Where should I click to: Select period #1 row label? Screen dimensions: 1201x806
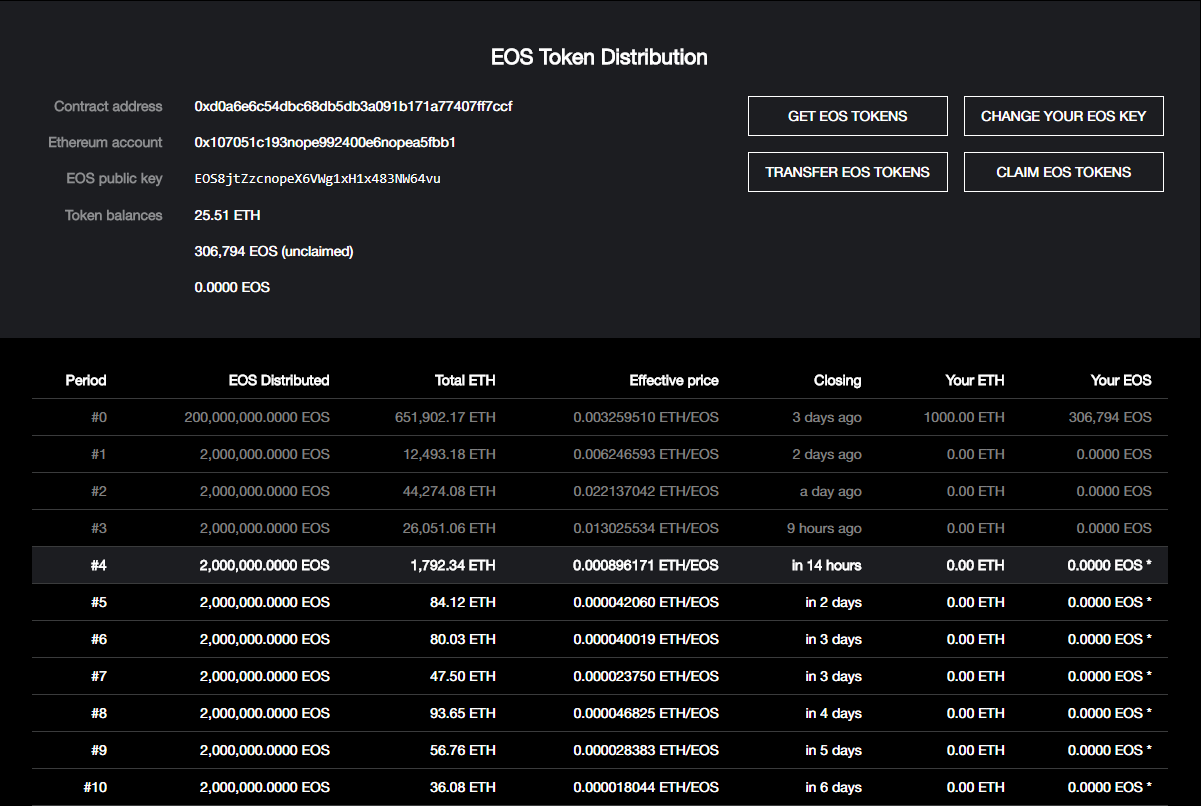click(x=98, y=454)
